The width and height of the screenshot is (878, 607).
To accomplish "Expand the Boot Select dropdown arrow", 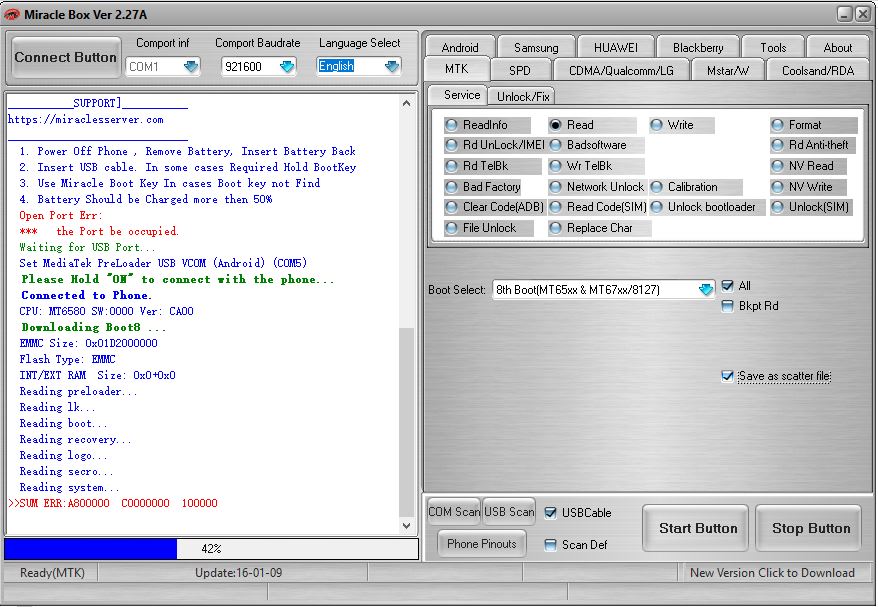I will coord(706,290).
